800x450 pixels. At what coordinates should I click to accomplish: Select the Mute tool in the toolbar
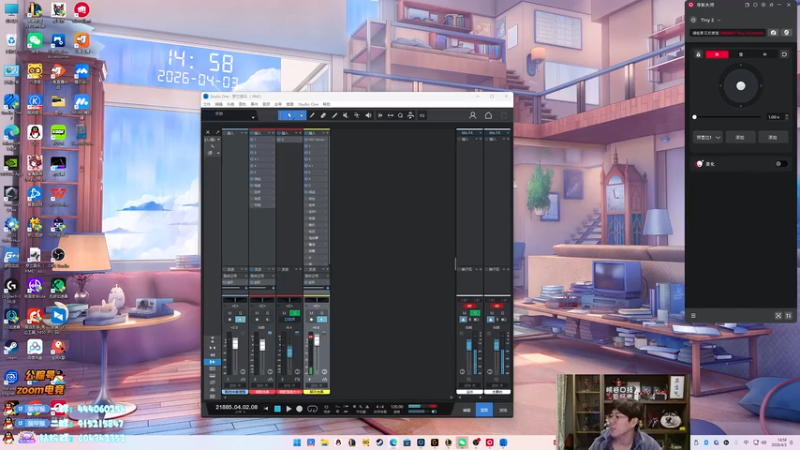pyautogui.click(x=345, y=116)
